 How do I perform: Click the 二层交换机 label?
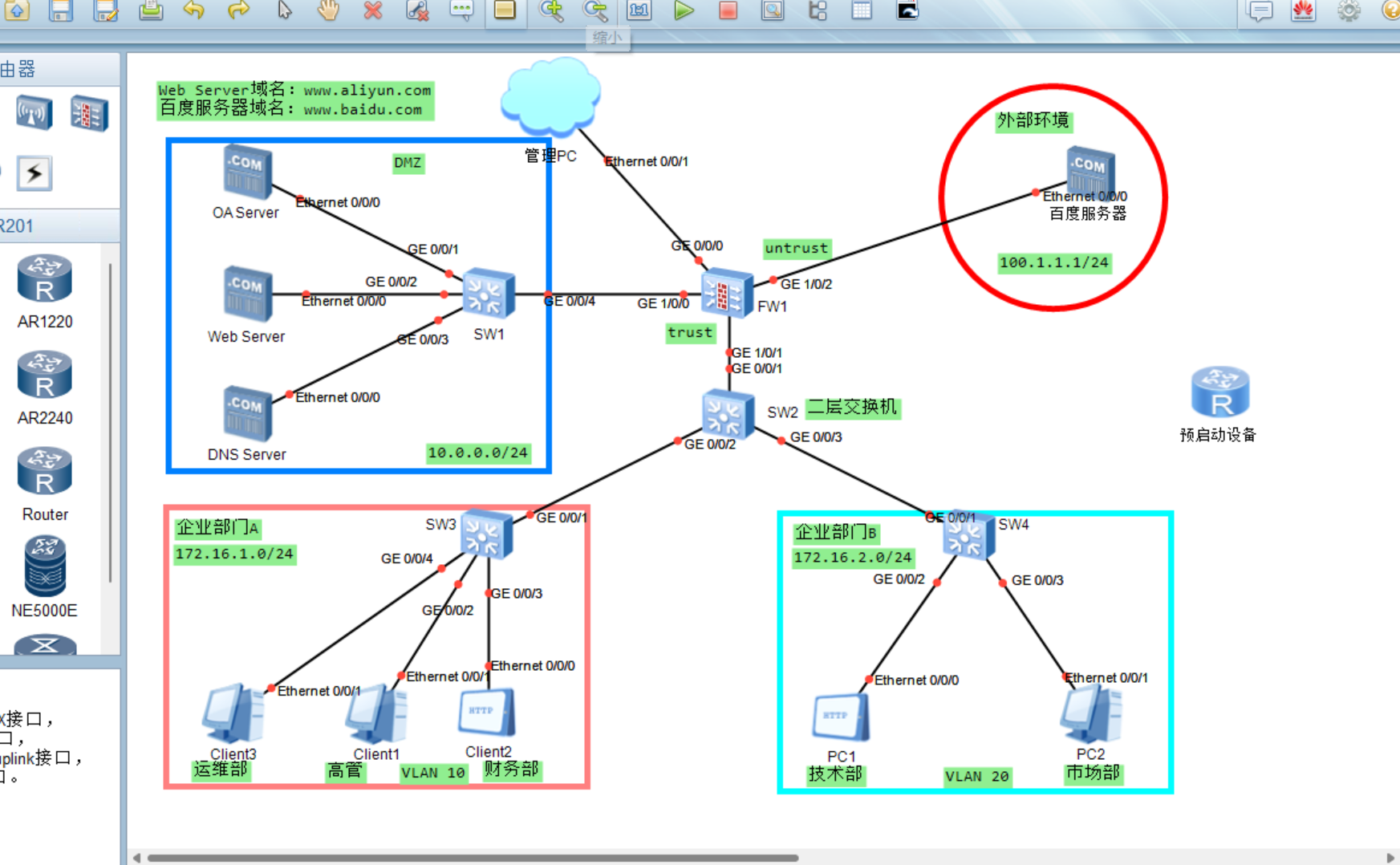pyautogui.click(x=853, y=408)
